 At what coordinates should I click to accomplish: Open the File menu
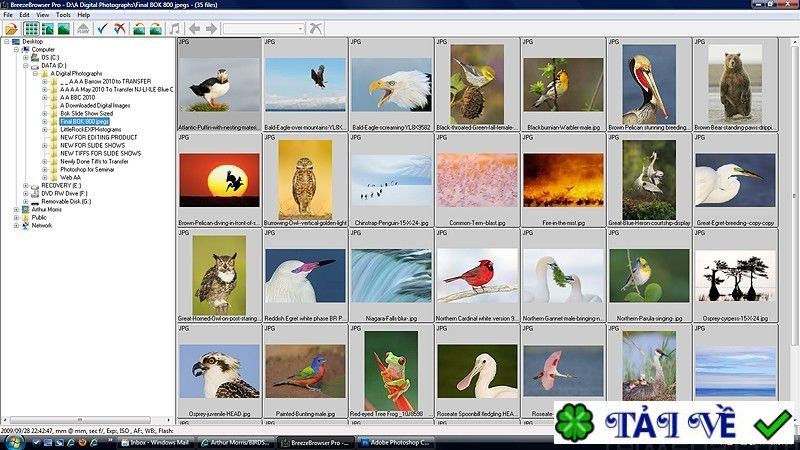pos(8,15)
